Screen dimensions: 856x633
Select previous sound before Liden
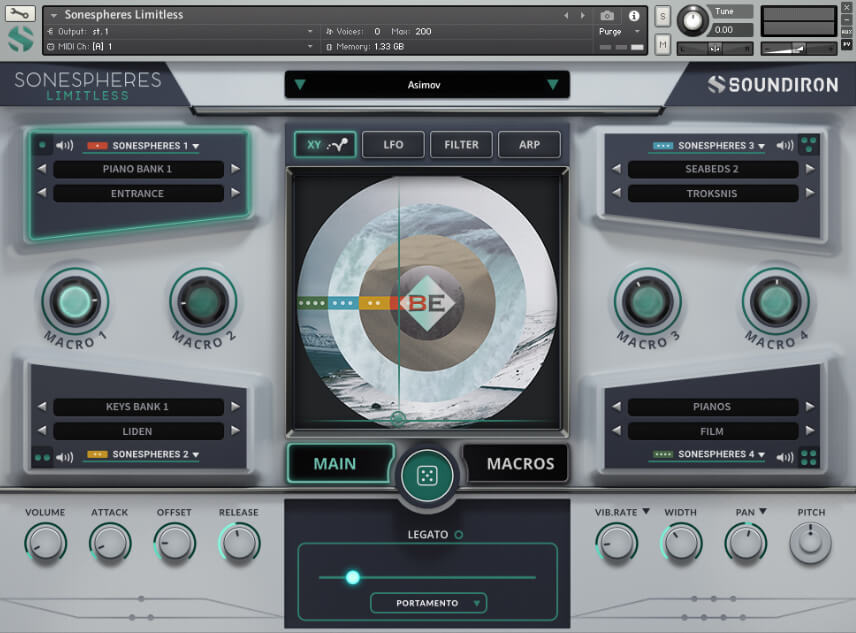pos(41,431)
